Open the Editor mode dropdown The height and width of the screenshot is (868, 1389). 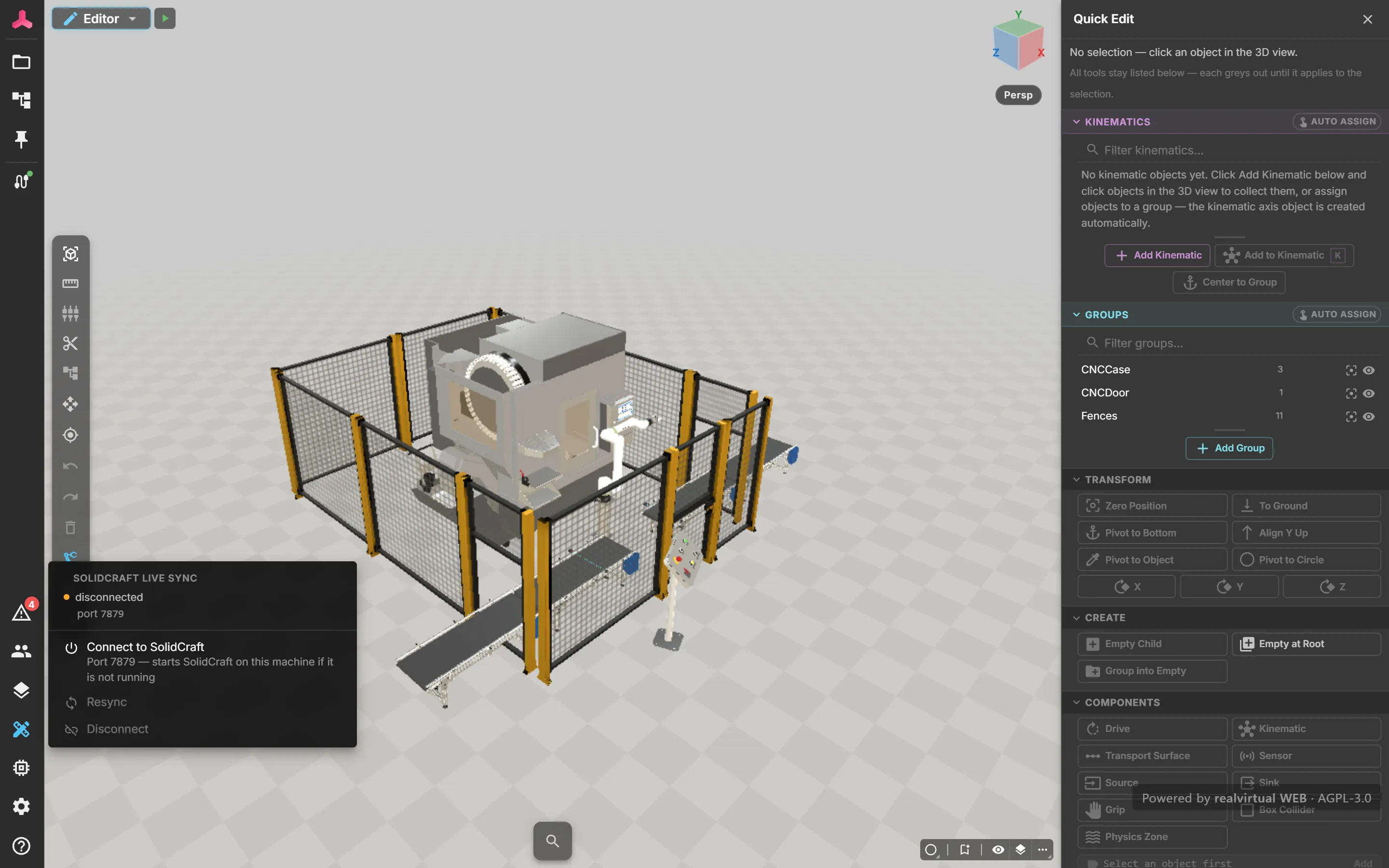[x=101, y=18]
